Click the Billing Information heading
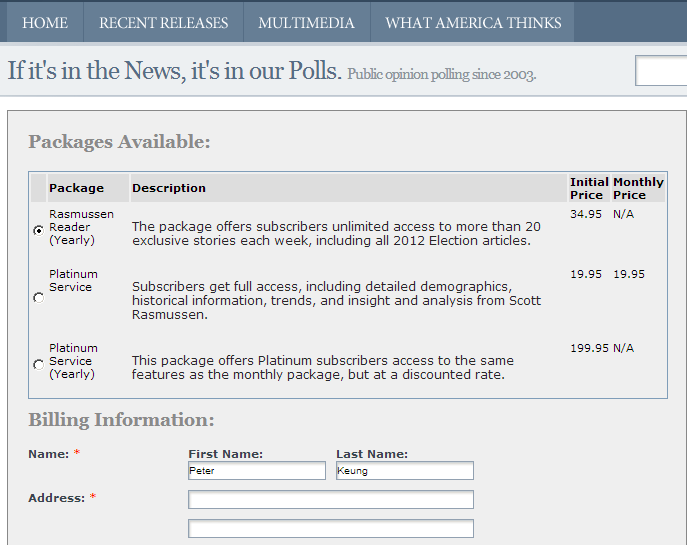 click(x=121, y=420)
